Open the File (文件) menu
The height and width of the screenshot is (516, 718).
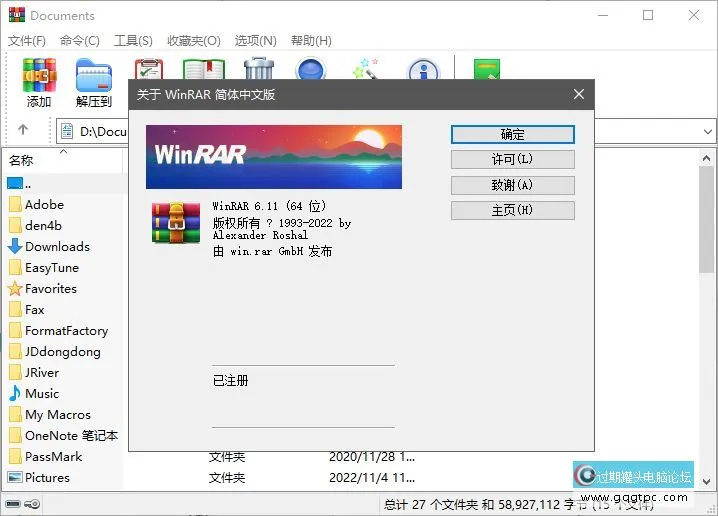click(x=27, y=41)
